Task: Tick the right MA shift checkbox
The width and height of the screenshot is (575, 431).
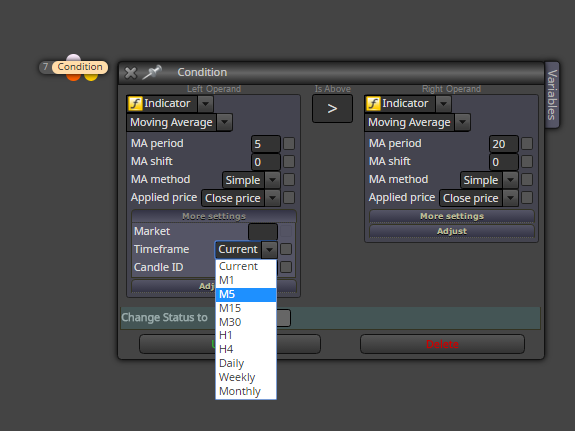Action: [x=527, y=161]
